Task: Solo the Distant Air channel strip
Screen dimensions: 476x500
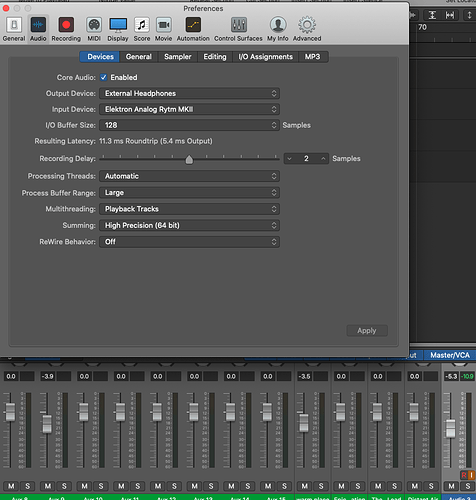Action: [431, 486]
